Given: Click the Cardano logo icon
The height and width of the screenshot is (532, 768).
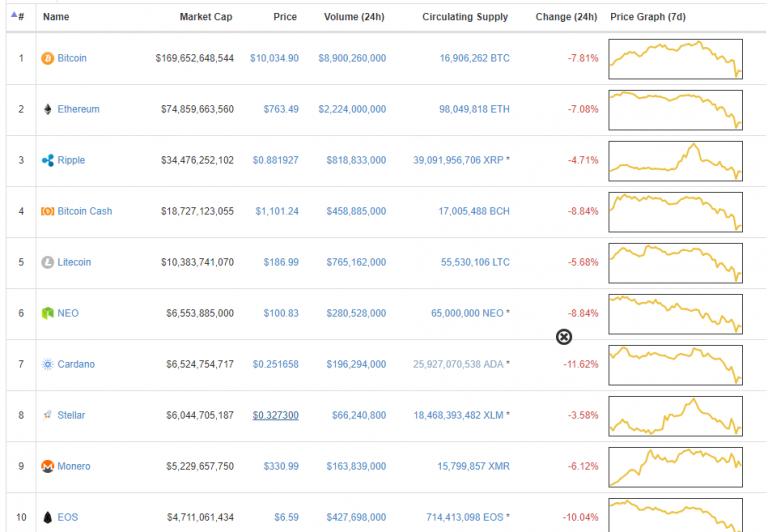Looking at the screenshot, I should [47, 364].
